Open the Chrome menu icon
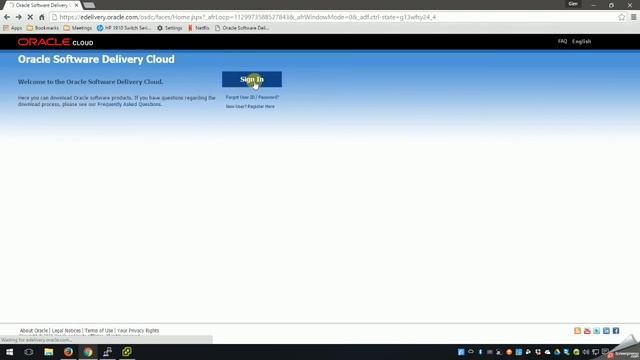 [x=633, y=17]
